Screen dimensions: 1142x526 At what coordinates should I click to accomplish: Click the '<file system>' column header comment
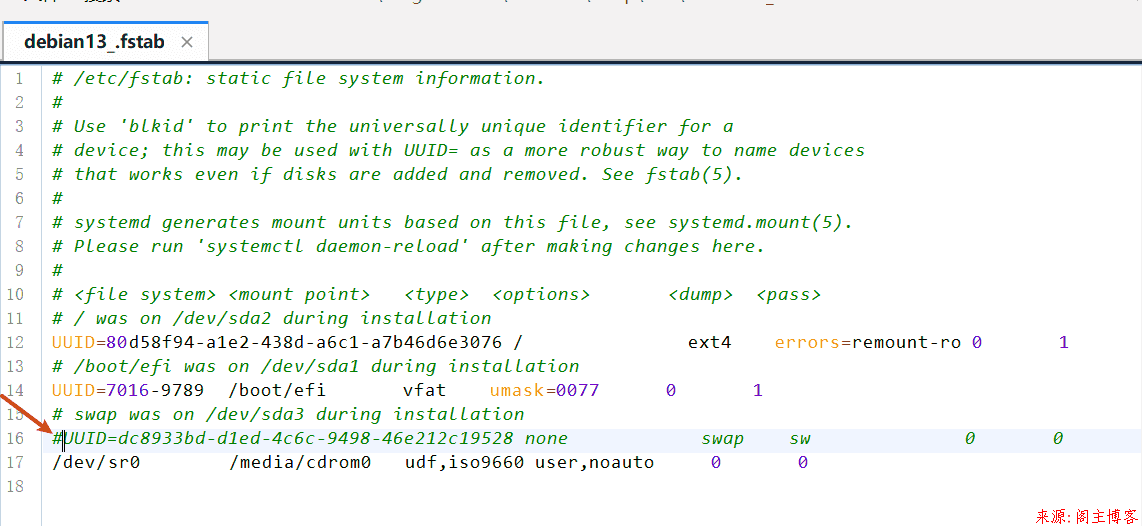(145, 294)
